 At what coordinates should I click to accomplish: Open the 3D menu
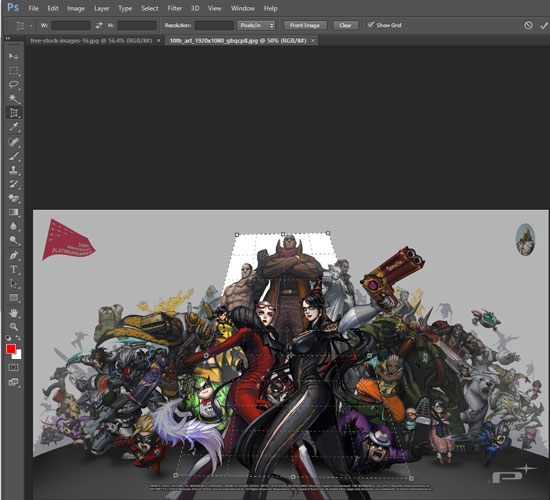tap(195, 8)
